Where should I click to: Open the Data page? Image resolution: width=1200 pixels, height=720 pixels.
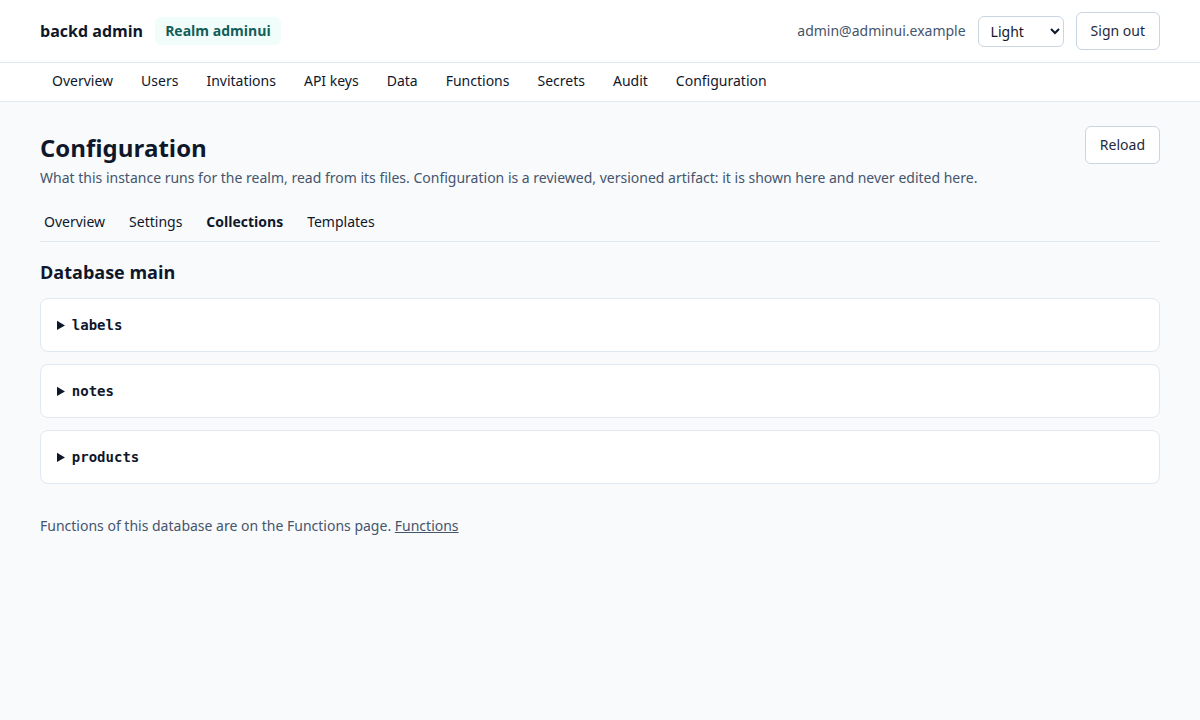click(402, 81)
